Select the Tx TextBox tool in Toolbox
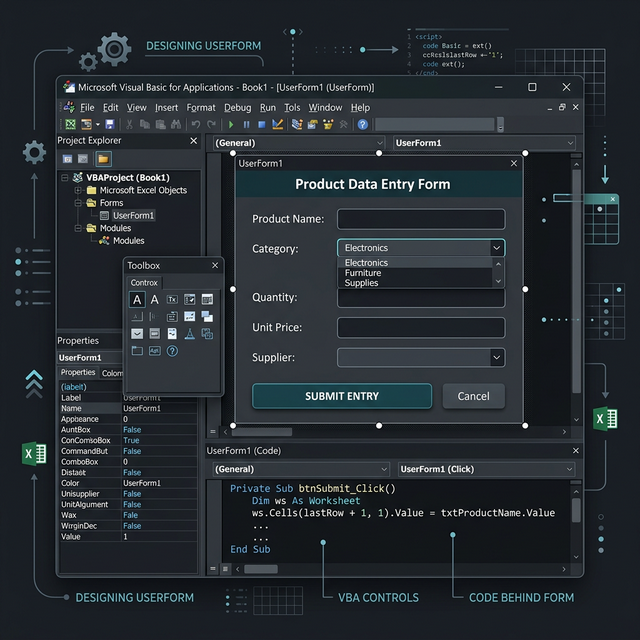 [172, 300]
